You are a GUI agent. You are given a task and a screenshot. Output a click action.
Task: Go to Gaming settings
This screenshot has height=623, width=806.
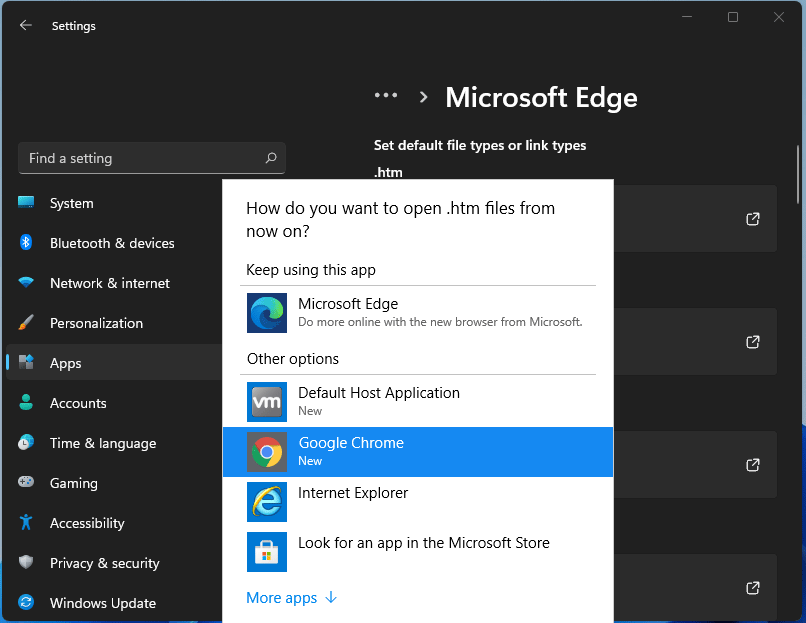114,483
